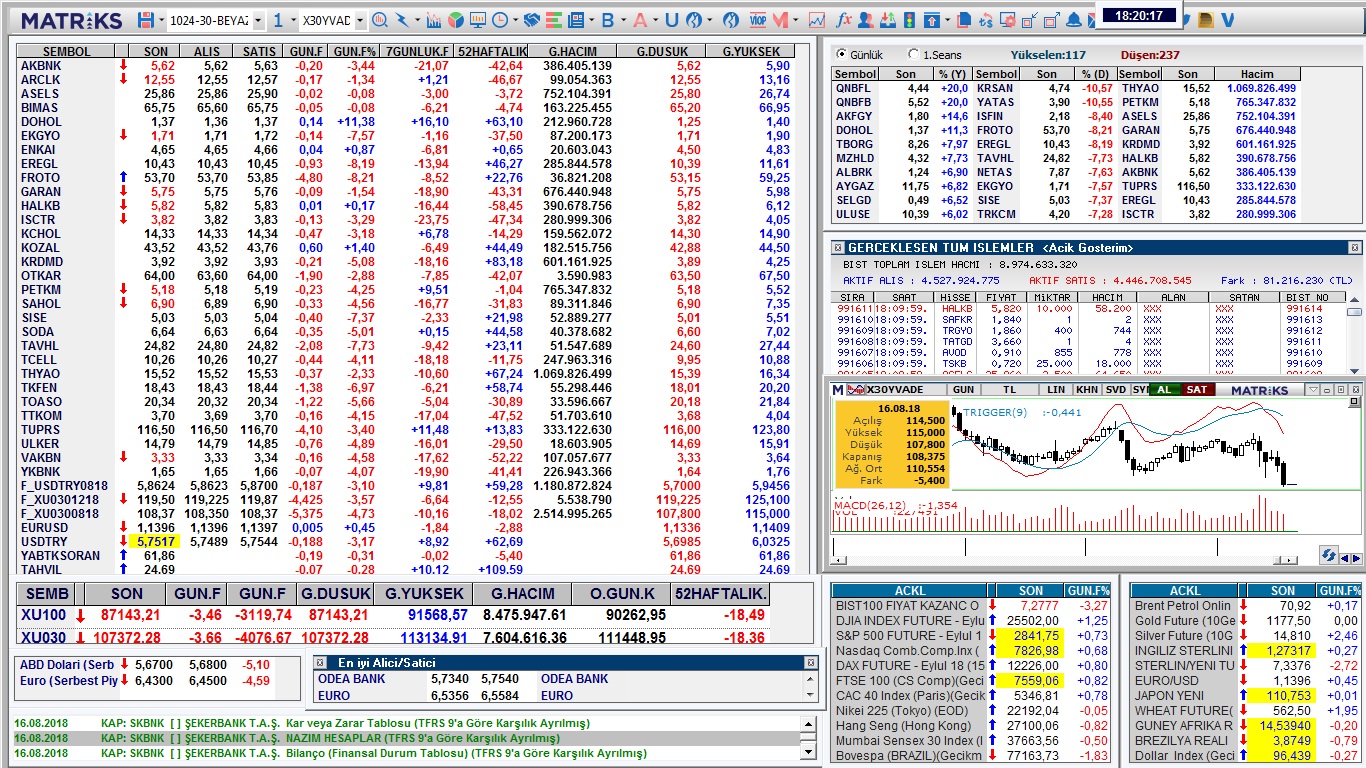Image resolution: width=1366 pixels, height=768 pixels.
Task: Expand the dropdown arrow beside lightning icon
Action: 417,20
